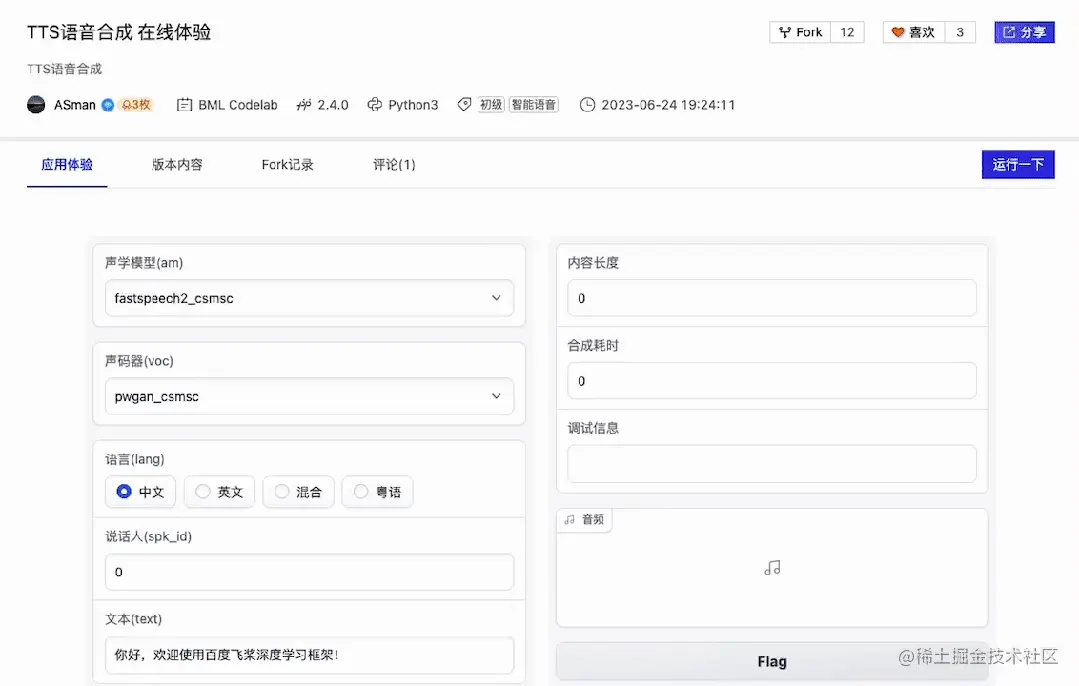The width and height of the screenshot is (1079, 686).
Task: Switch to the 版本内容 tab
Action: pos(177,164)
